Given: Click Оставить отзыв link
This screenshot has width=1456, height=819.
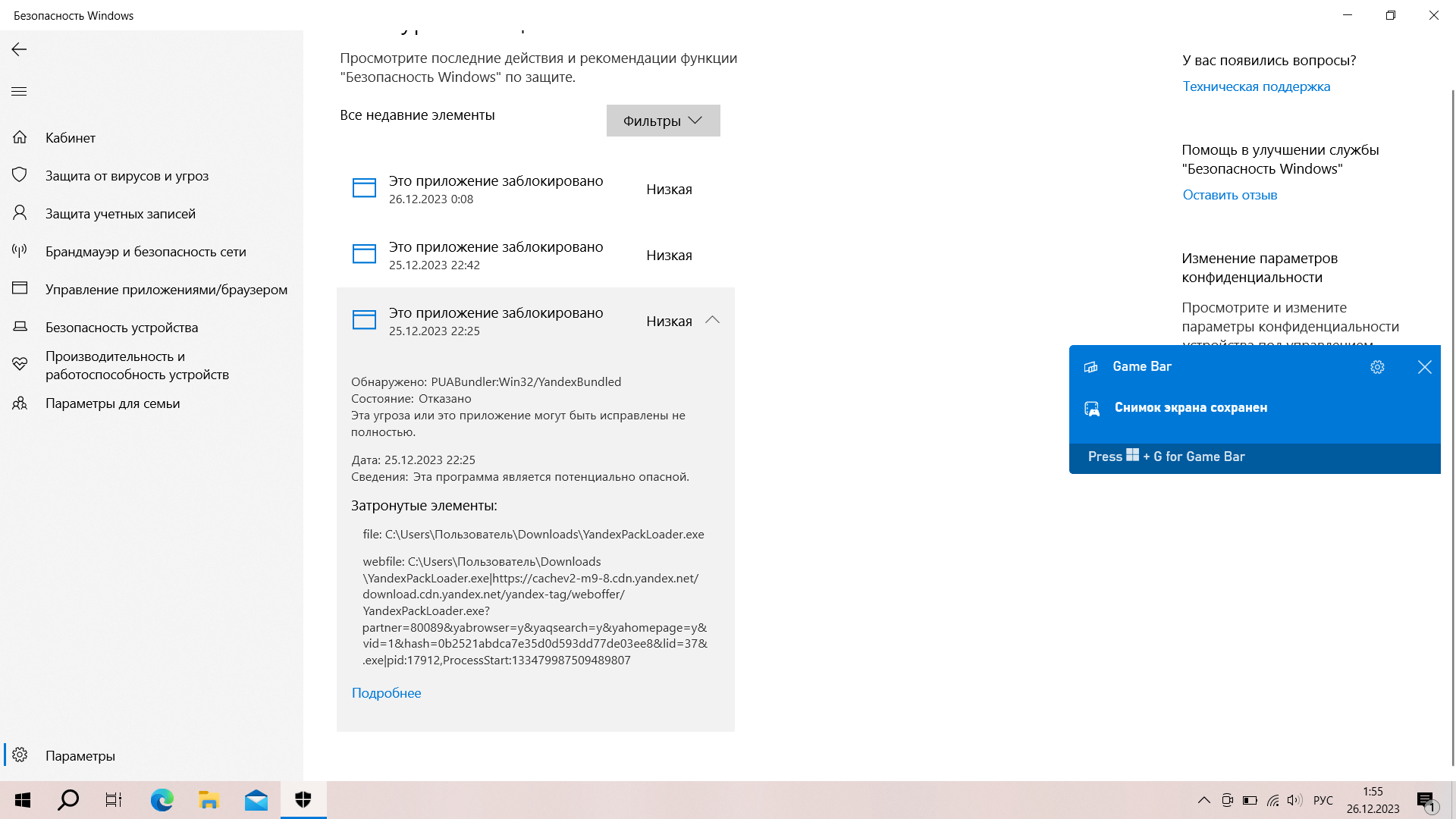Looking at the screenshot, I should coord(1229,195).
